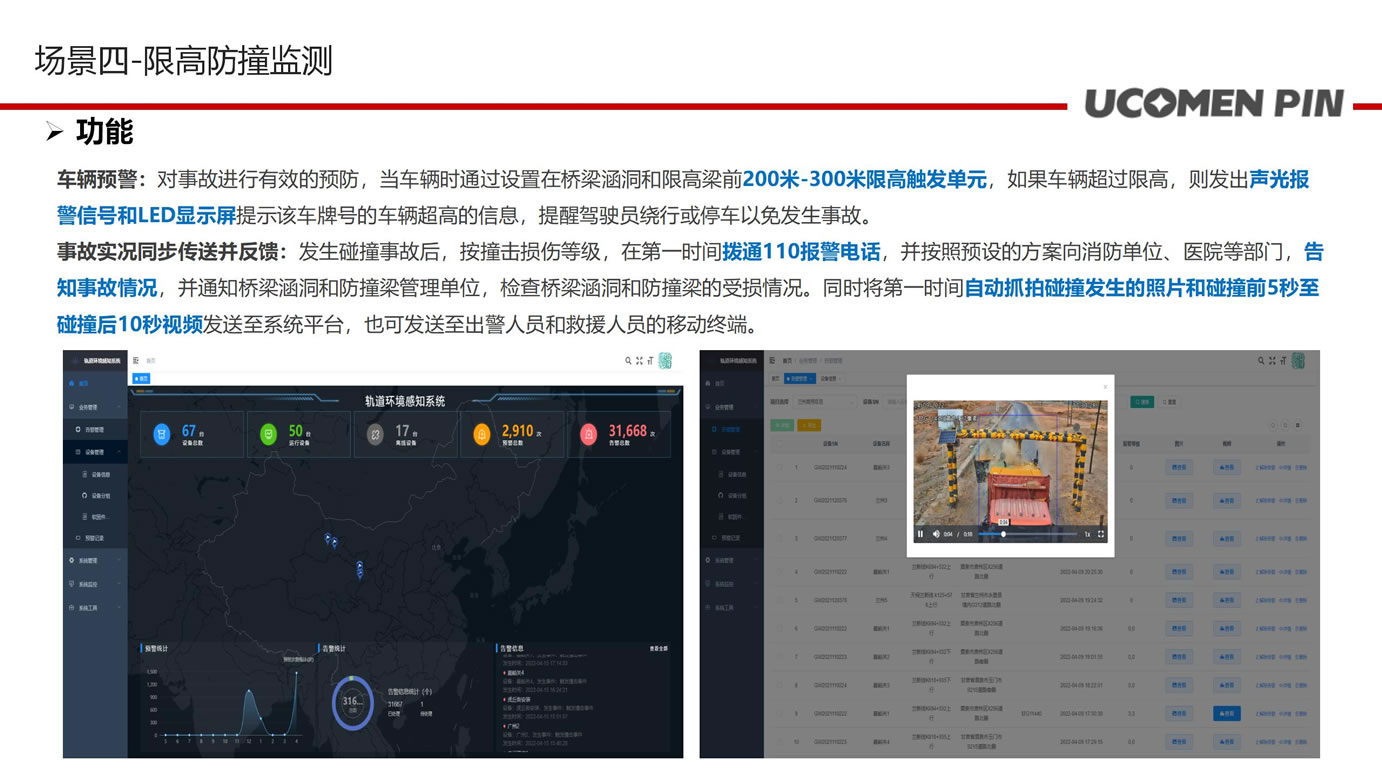Click red 告警总数 31,668 alarm icon
Screen dimensions: 1382x778
click(x=590, y=434)
